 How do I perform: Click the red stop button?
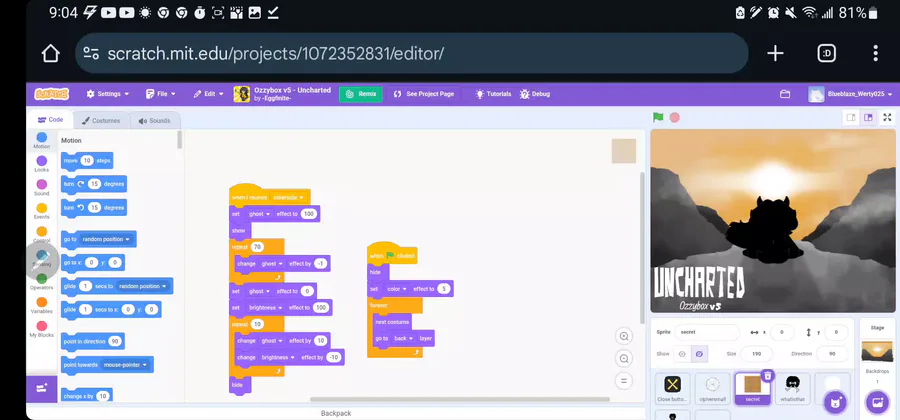[674, 117]
